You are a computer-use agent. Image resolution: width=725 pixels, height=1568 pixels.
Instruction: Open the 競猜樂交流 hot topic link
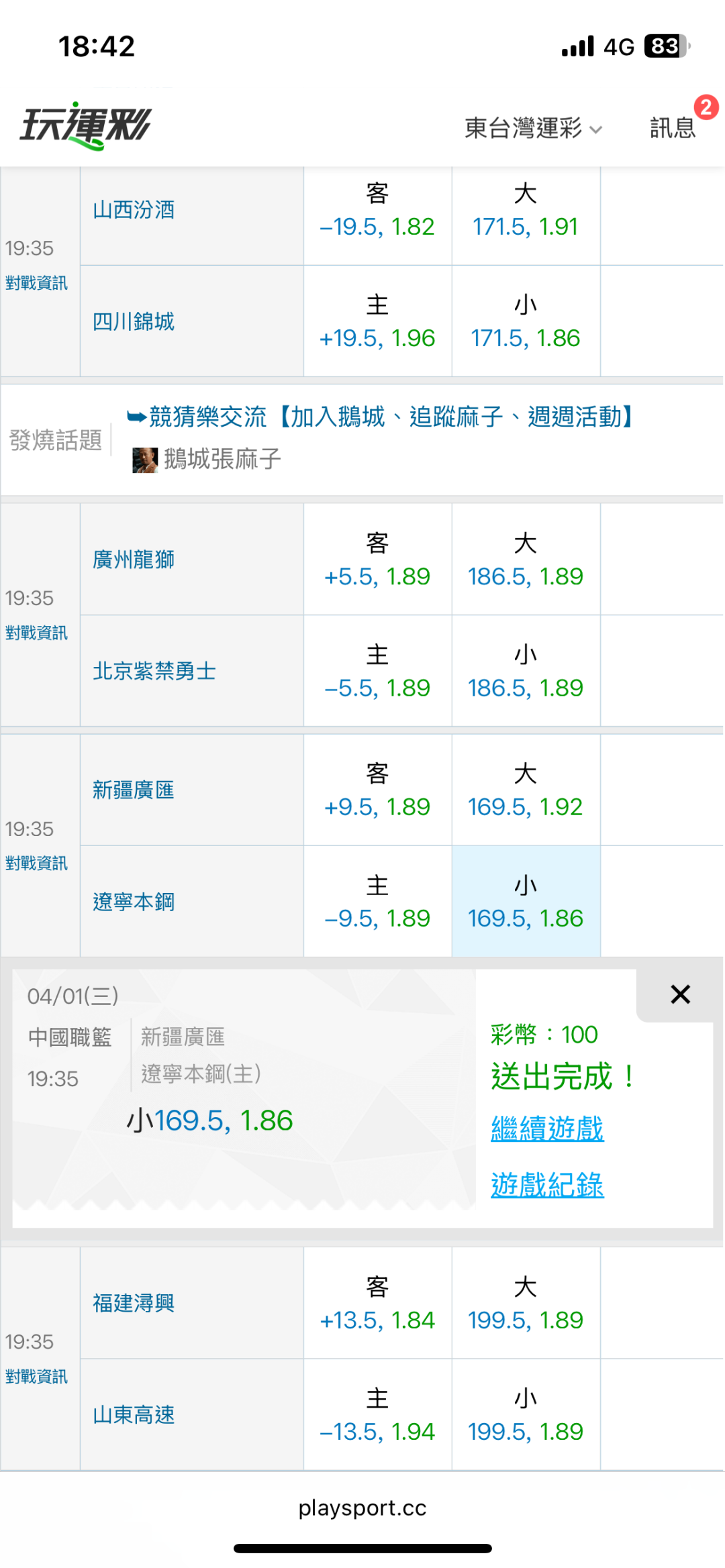point(383,417)
